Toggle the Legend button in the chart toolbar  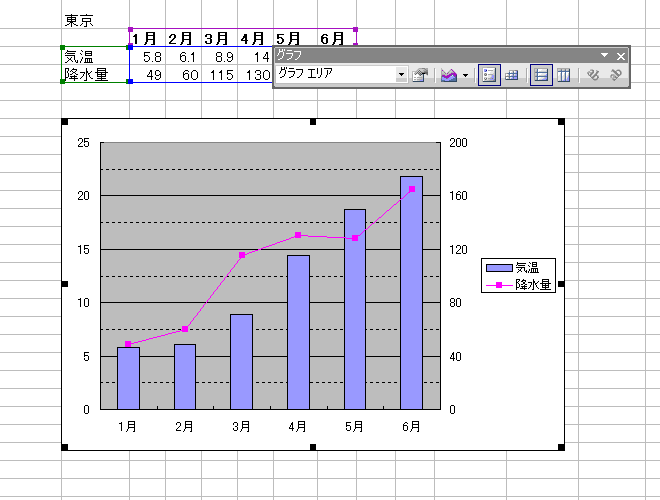[489, 75]
